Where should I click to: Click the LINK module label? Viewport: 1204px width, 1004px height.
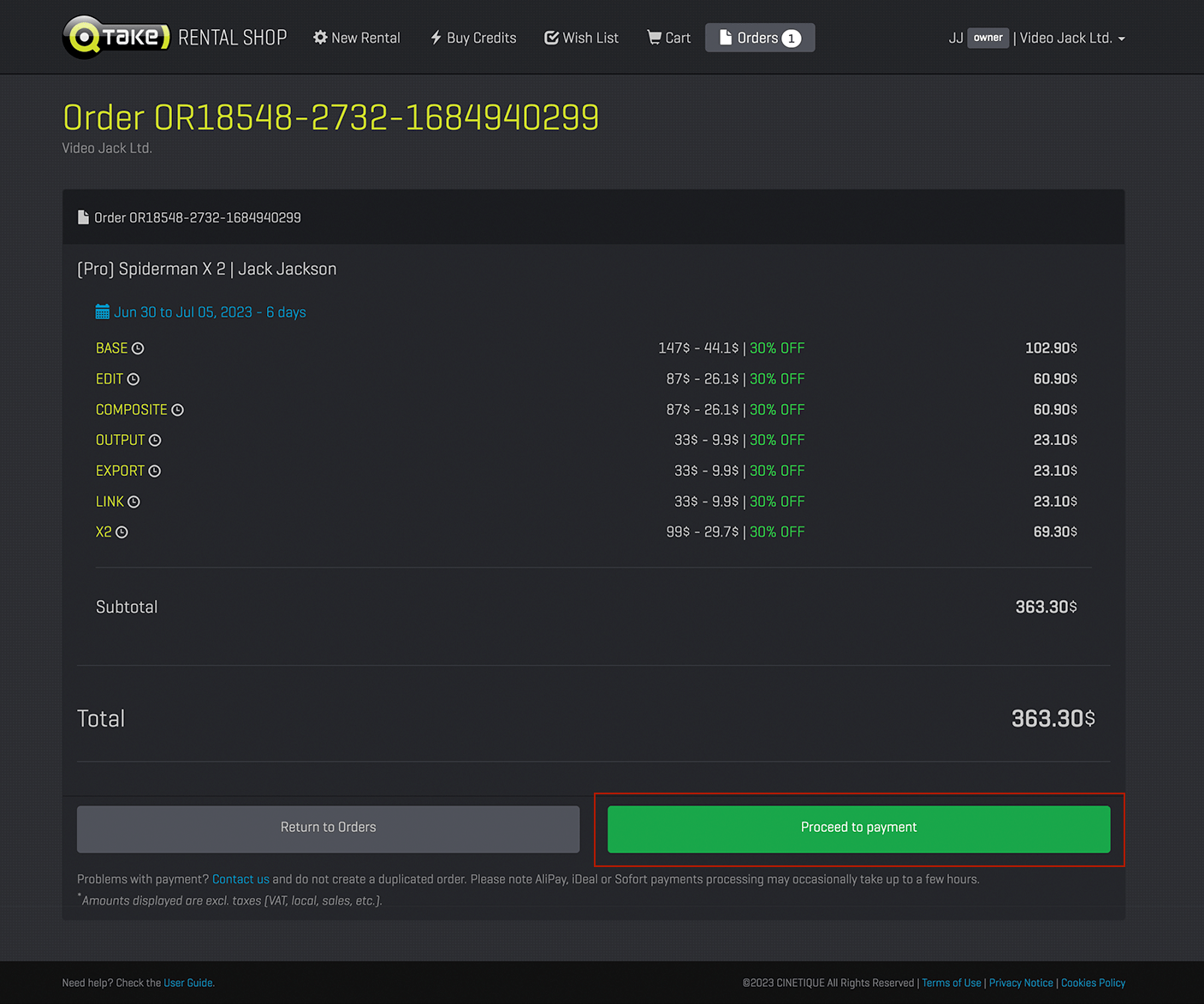tap(110, 502)
